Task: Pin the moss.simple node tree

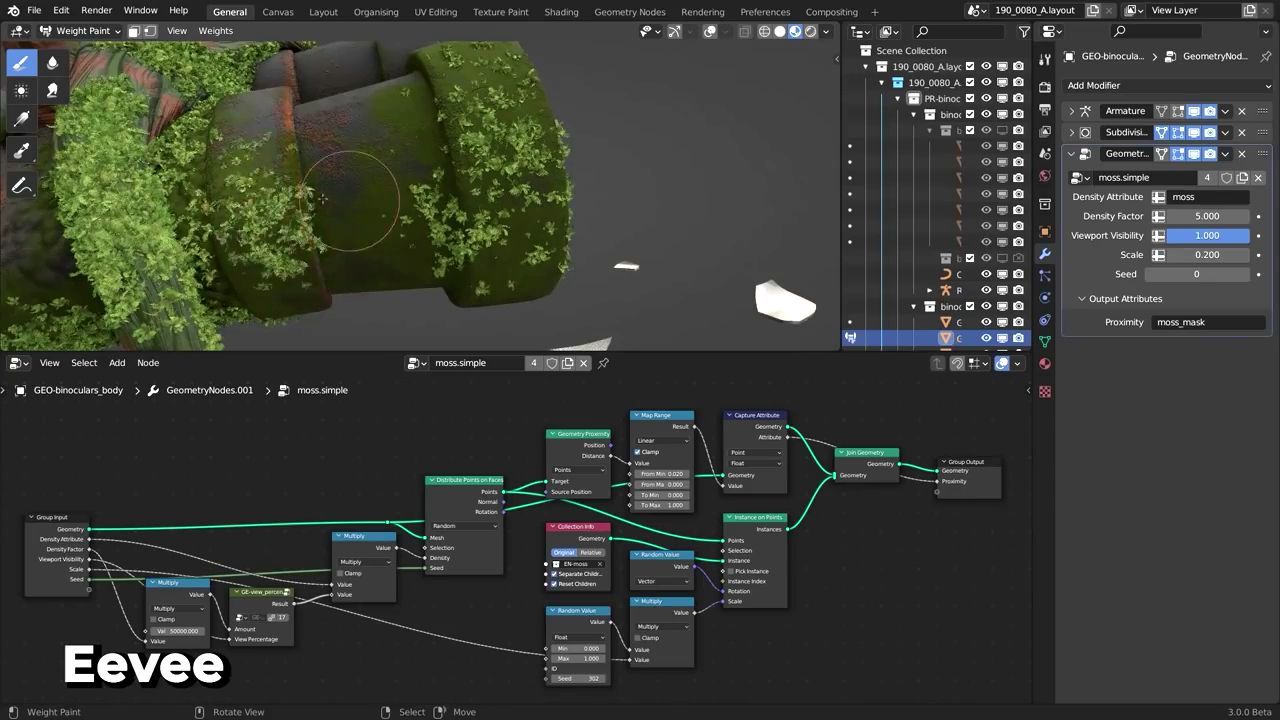Action: click(x=603, y=363)
